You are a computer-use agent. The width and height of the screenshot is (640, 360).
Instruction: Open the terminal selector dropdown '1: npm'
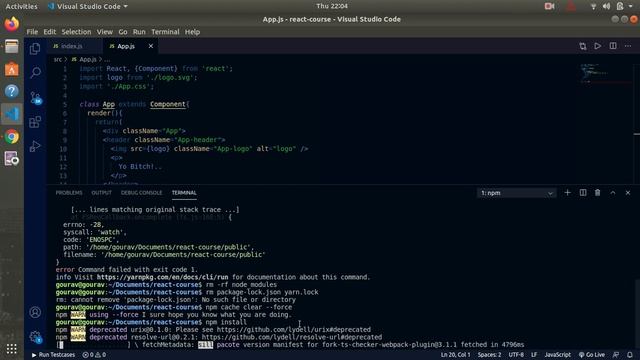coord(516,193)
